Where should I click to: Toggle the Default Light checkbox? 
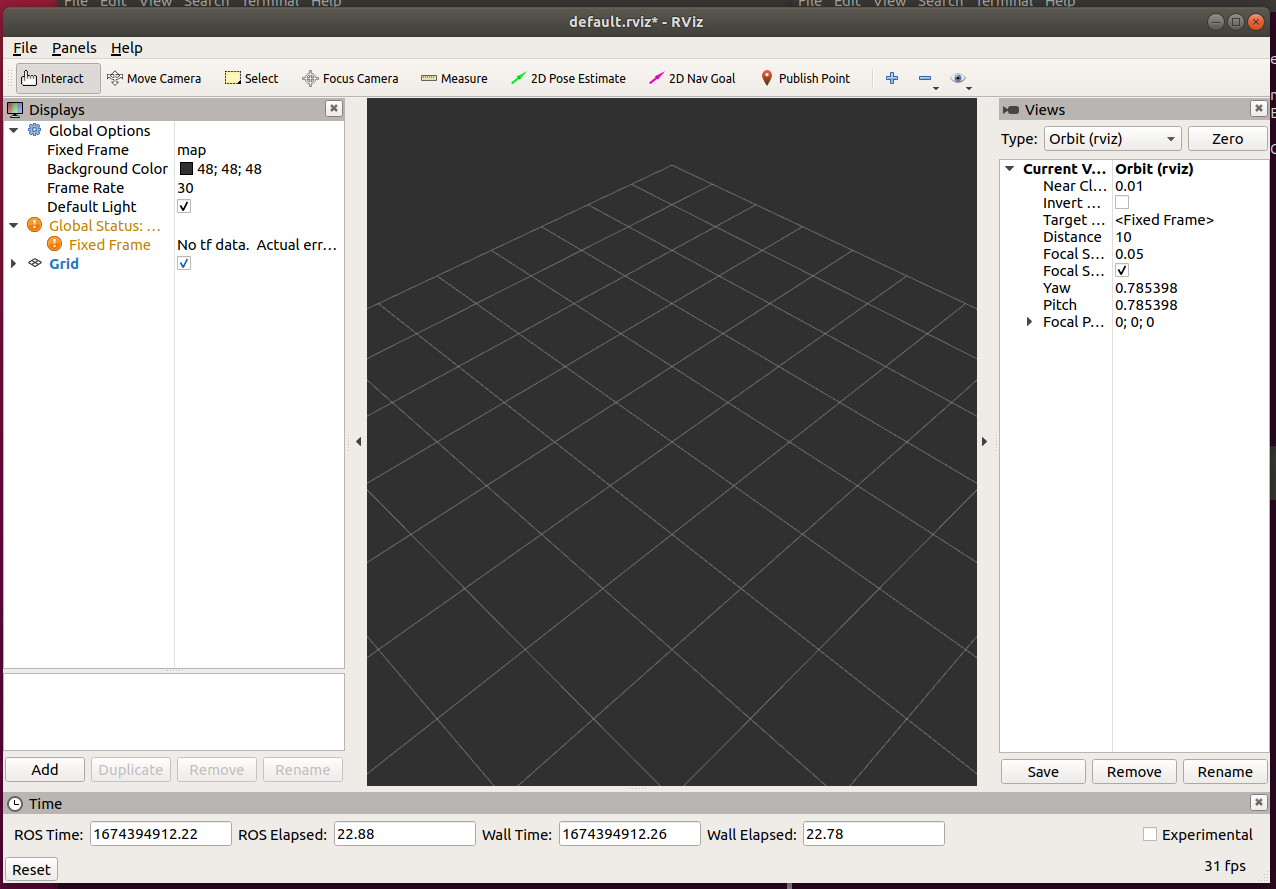(184, 206)
